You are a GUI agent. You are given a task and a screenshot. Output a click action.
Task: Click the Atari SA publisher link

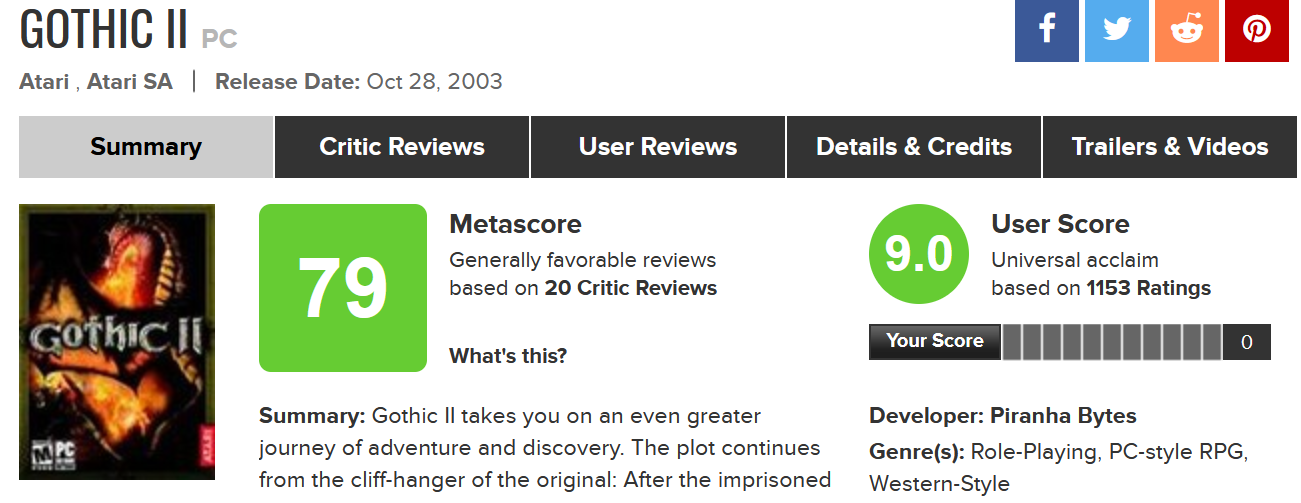point(130,82)
